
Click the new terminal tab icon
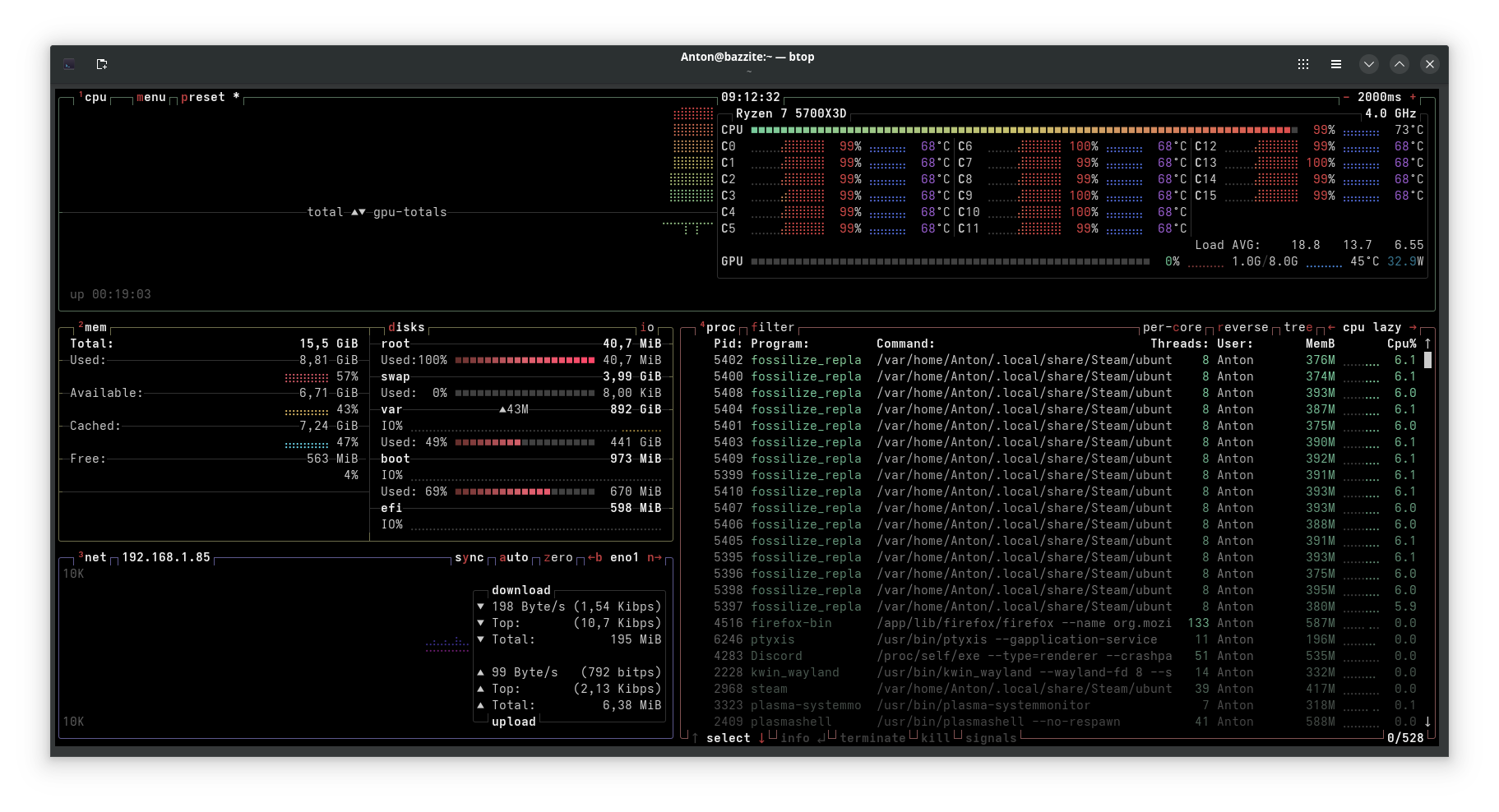(102, 64)
